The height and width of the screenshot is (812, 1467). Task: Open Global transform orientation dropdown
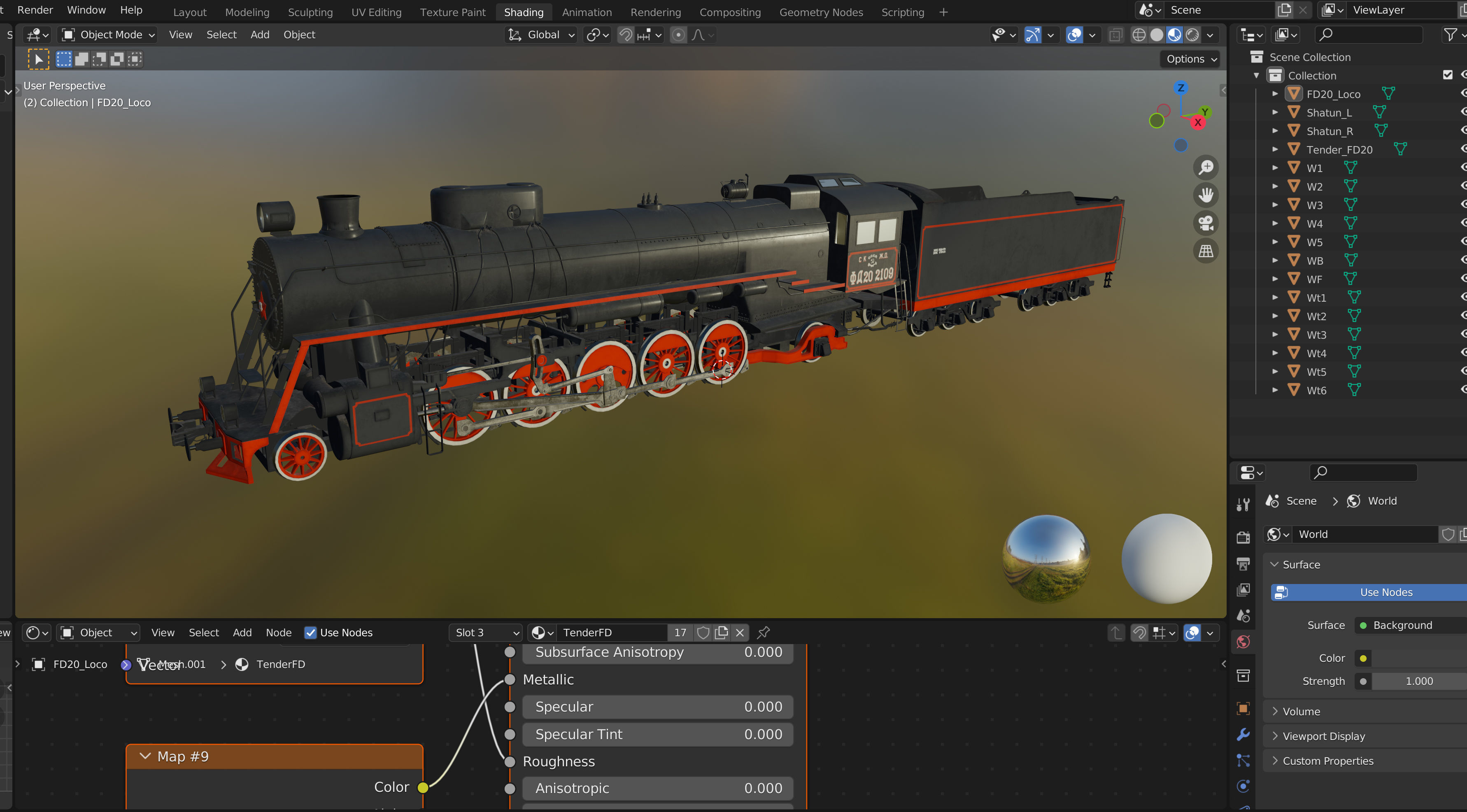[541, 35]
